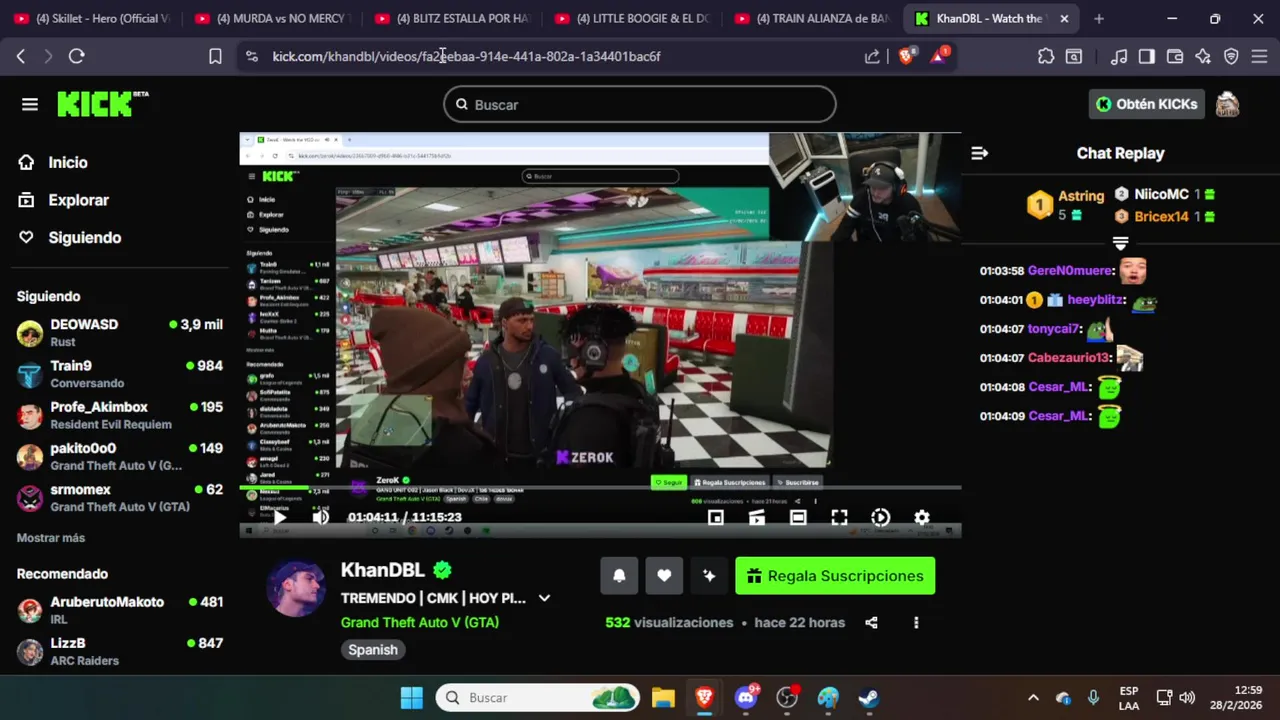Open Steam from the taskbar
This screenshot has height=720, width=1280.
coord(869,697)
